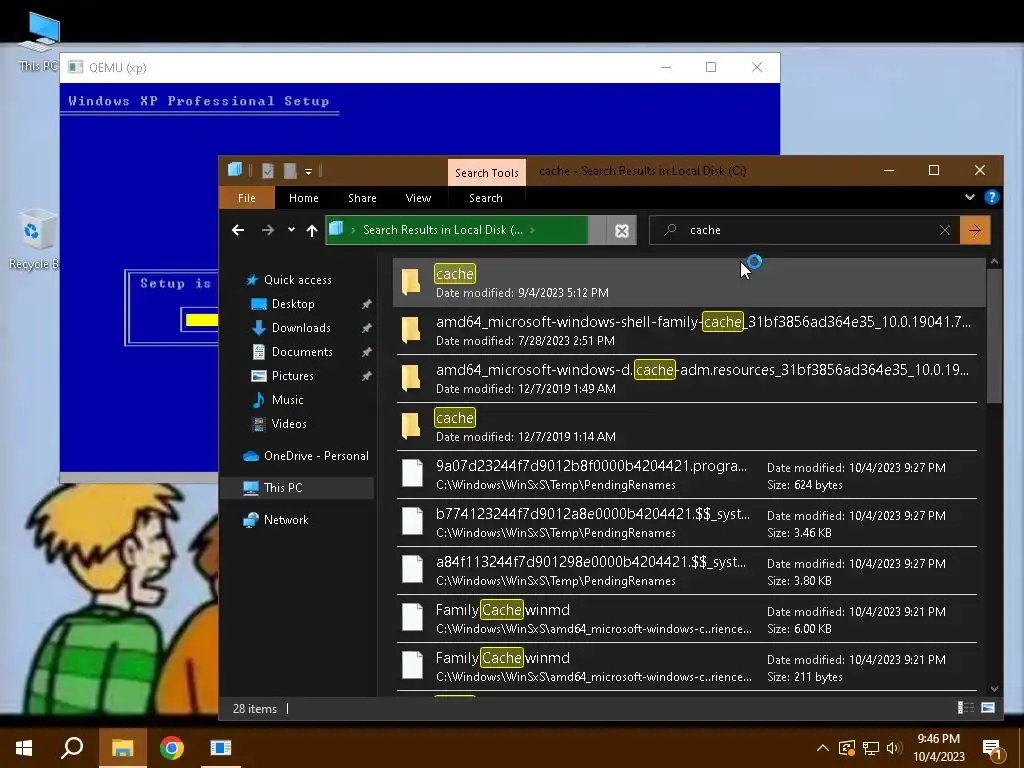Select Quick access in navigation pane
The image size is (1024, 768).
point(297,280)
